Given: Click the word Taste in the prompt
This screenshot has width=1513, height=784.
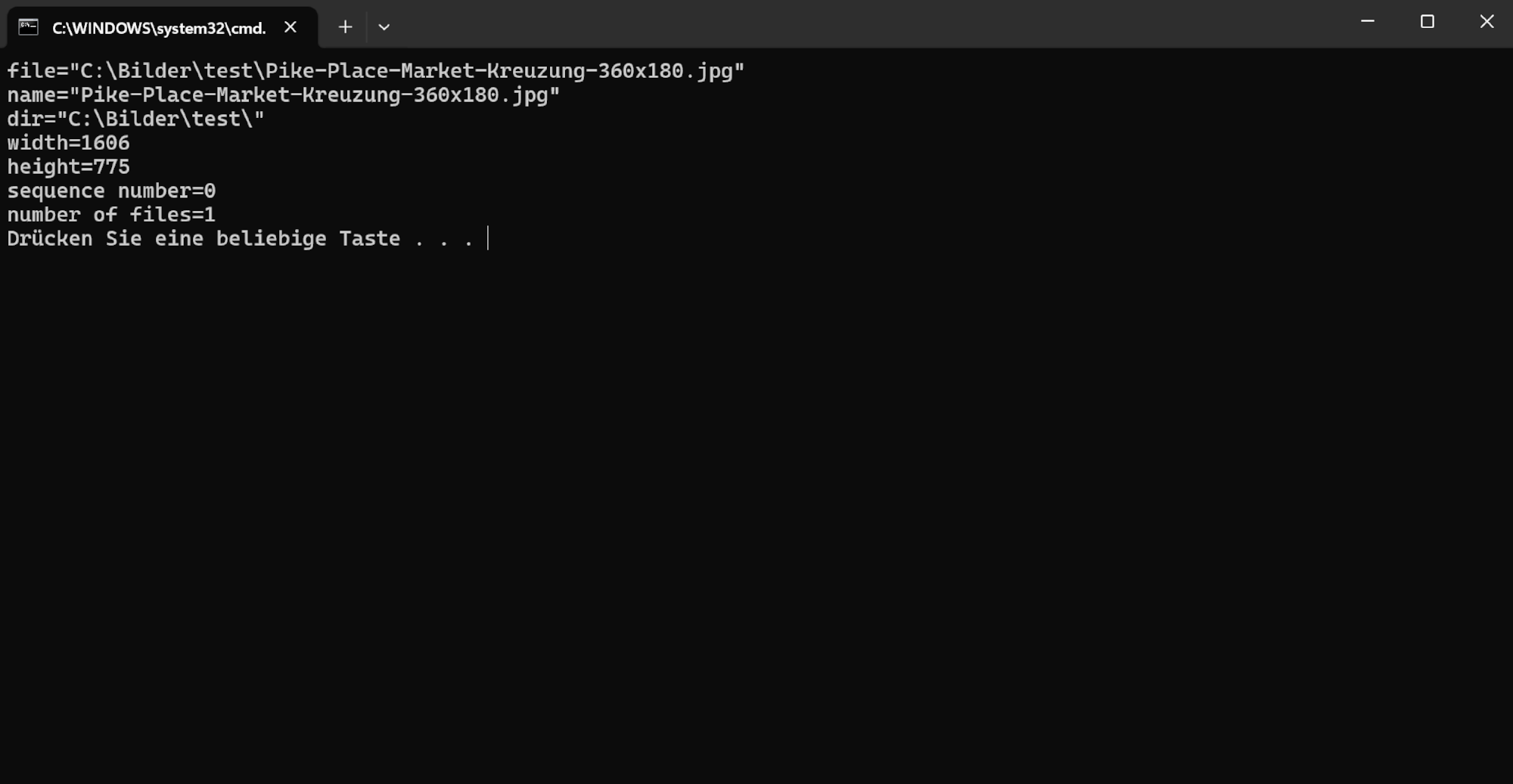Looking at the screenshot, I should (369, 239).
